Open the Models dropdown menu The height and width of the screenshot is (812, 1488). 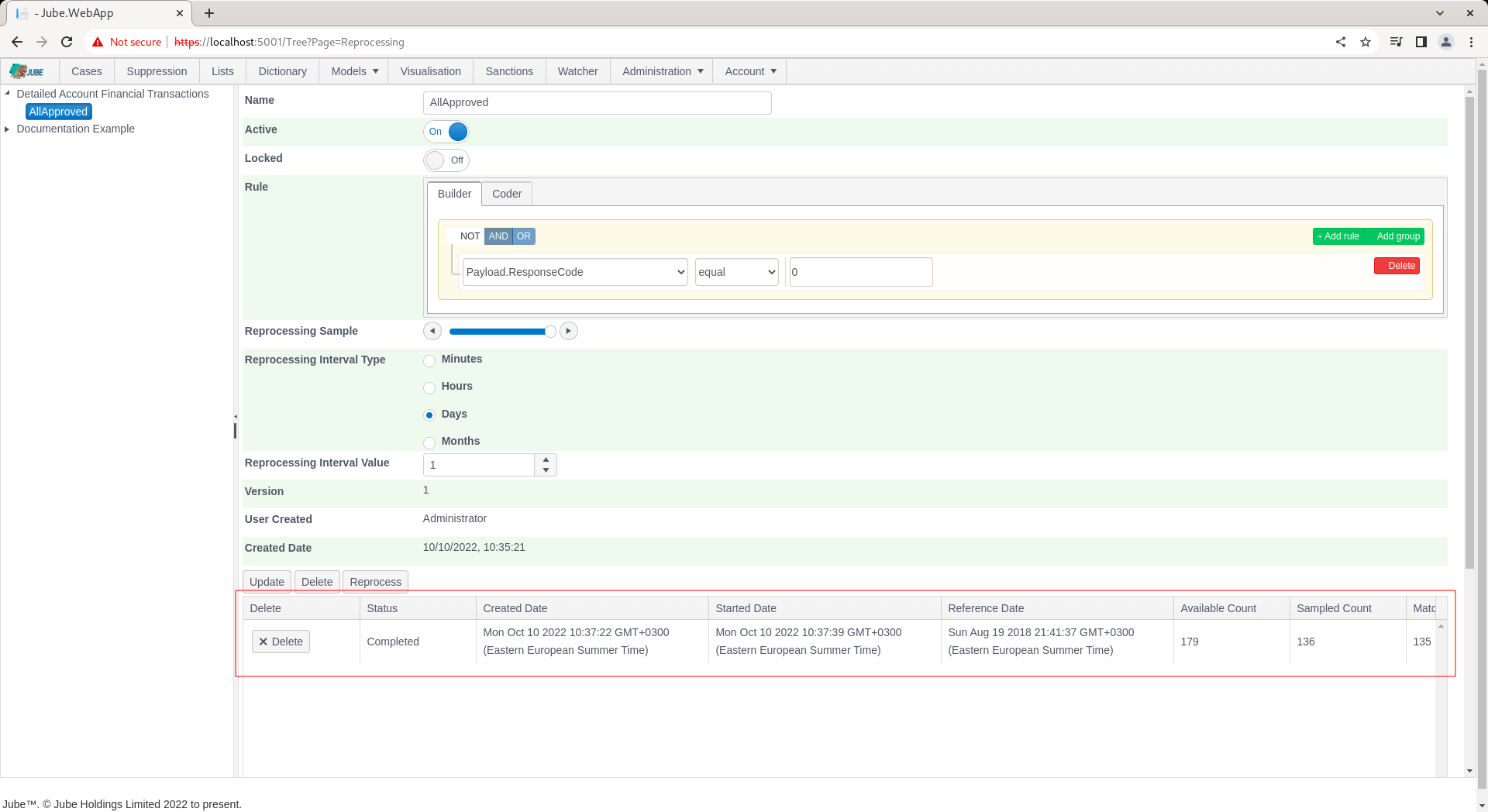point(354,71)
